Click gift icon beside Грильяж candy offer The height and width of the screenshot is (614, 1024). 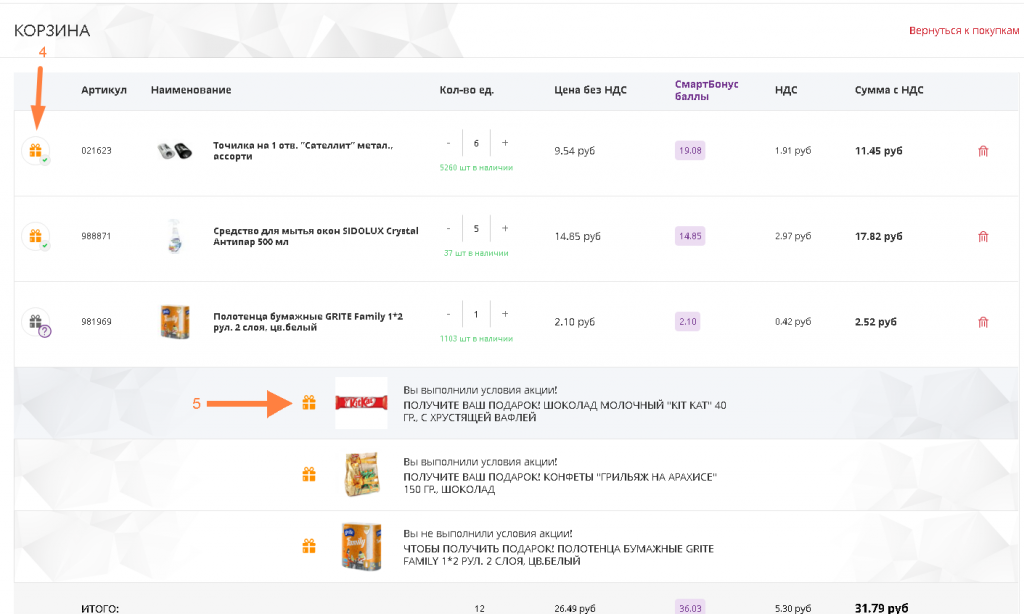pos(309,474)
